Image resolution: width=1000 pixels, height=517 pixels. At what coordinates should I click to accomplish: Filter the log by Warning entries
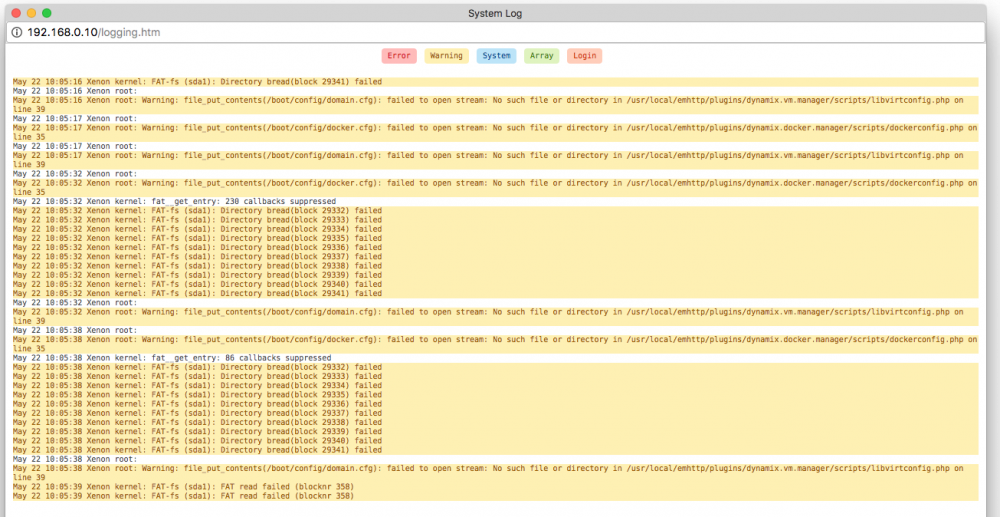(446, 55)
